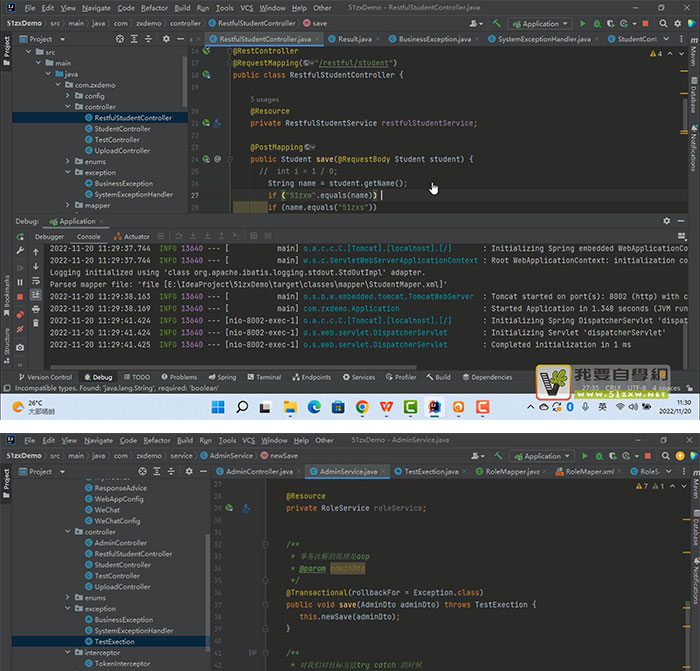Expand the mapper package in the upper tree
Image resolution: width=700 pixels, height=671 pixels.
coord(68,205)
